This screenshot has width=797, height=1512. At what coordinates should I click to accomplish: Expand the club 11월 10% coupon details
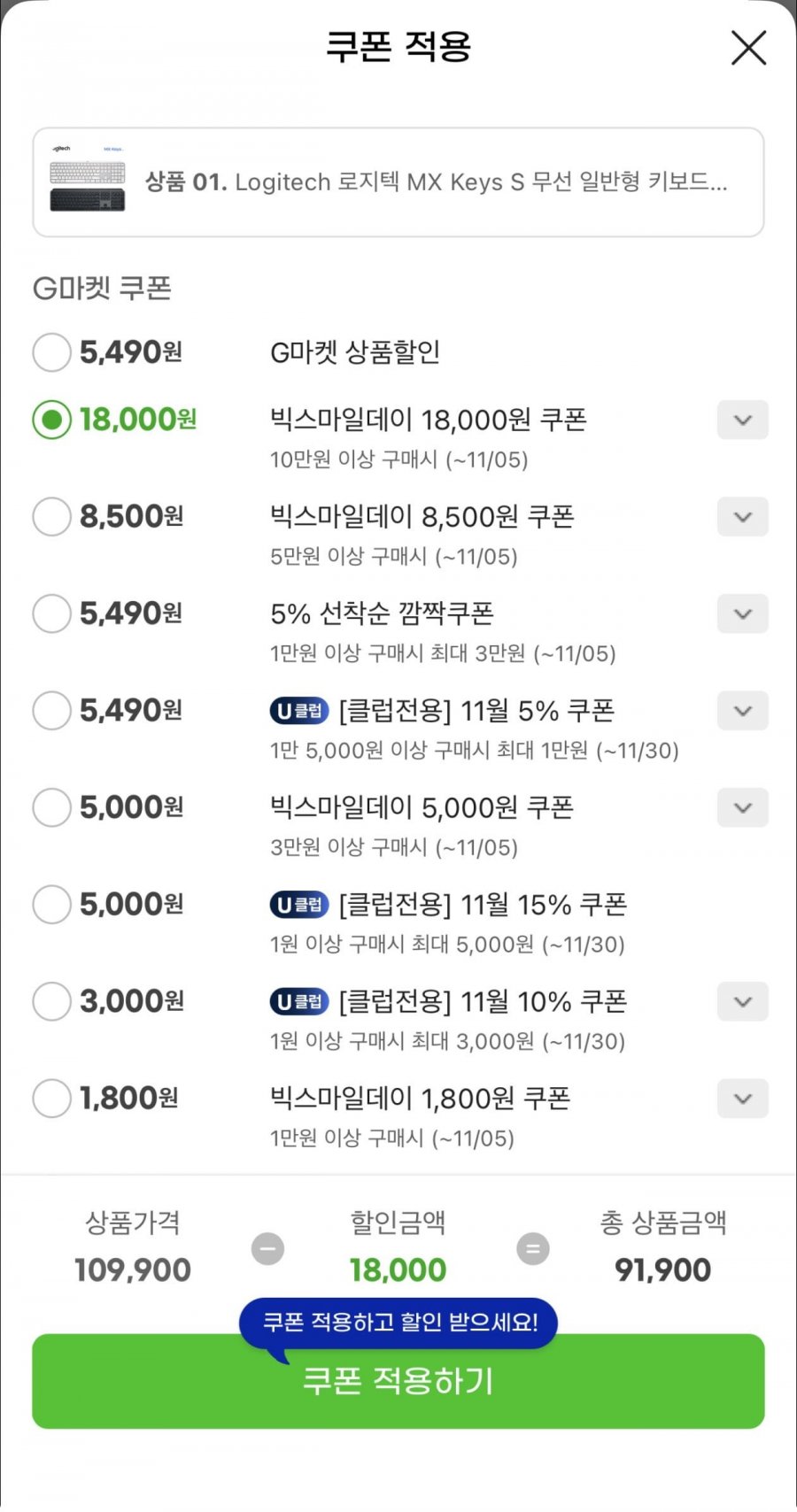(x=742, y=1002)
